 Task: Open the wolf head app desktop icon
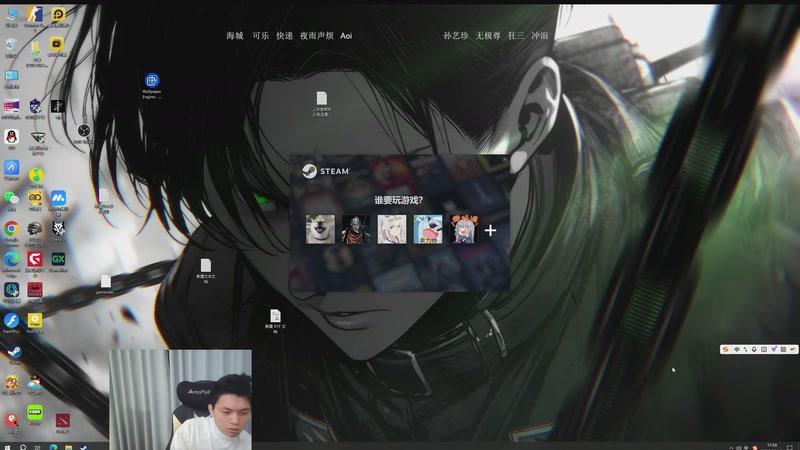[58, 231]
